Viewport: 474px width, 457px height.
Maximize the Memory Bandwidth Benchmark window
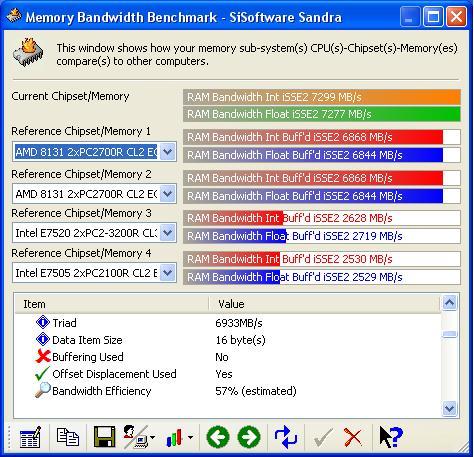433,16
